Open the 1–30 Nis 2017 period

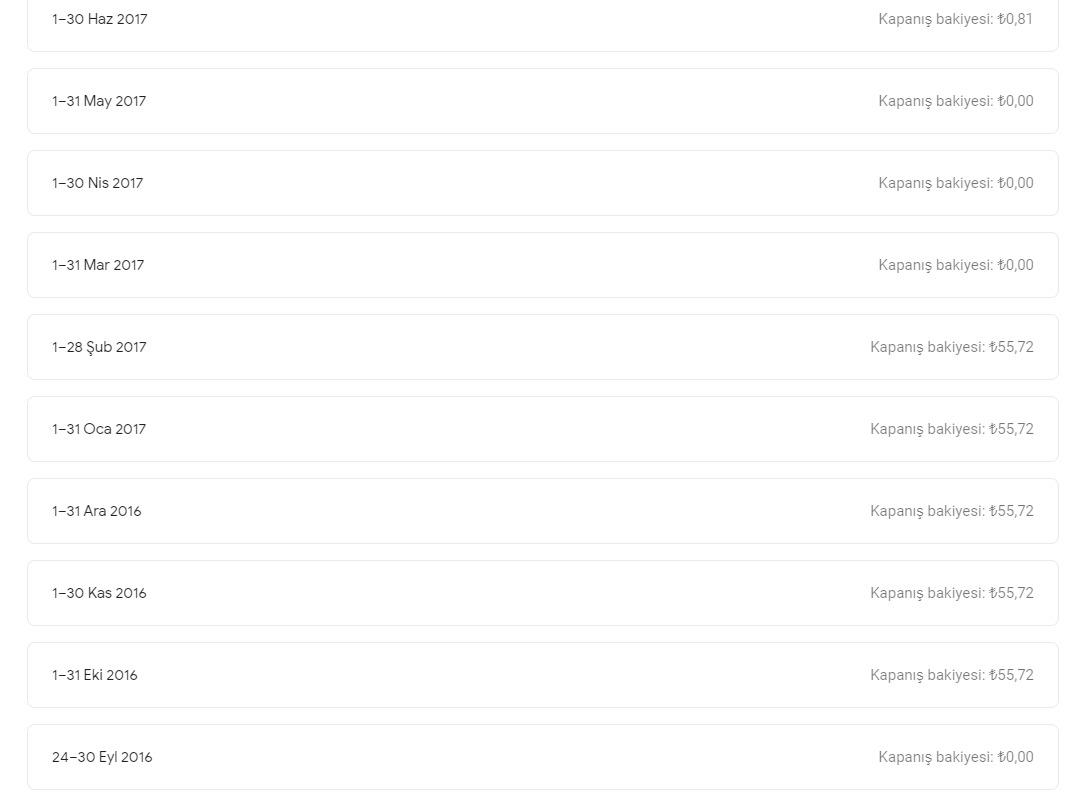[543, 183]
